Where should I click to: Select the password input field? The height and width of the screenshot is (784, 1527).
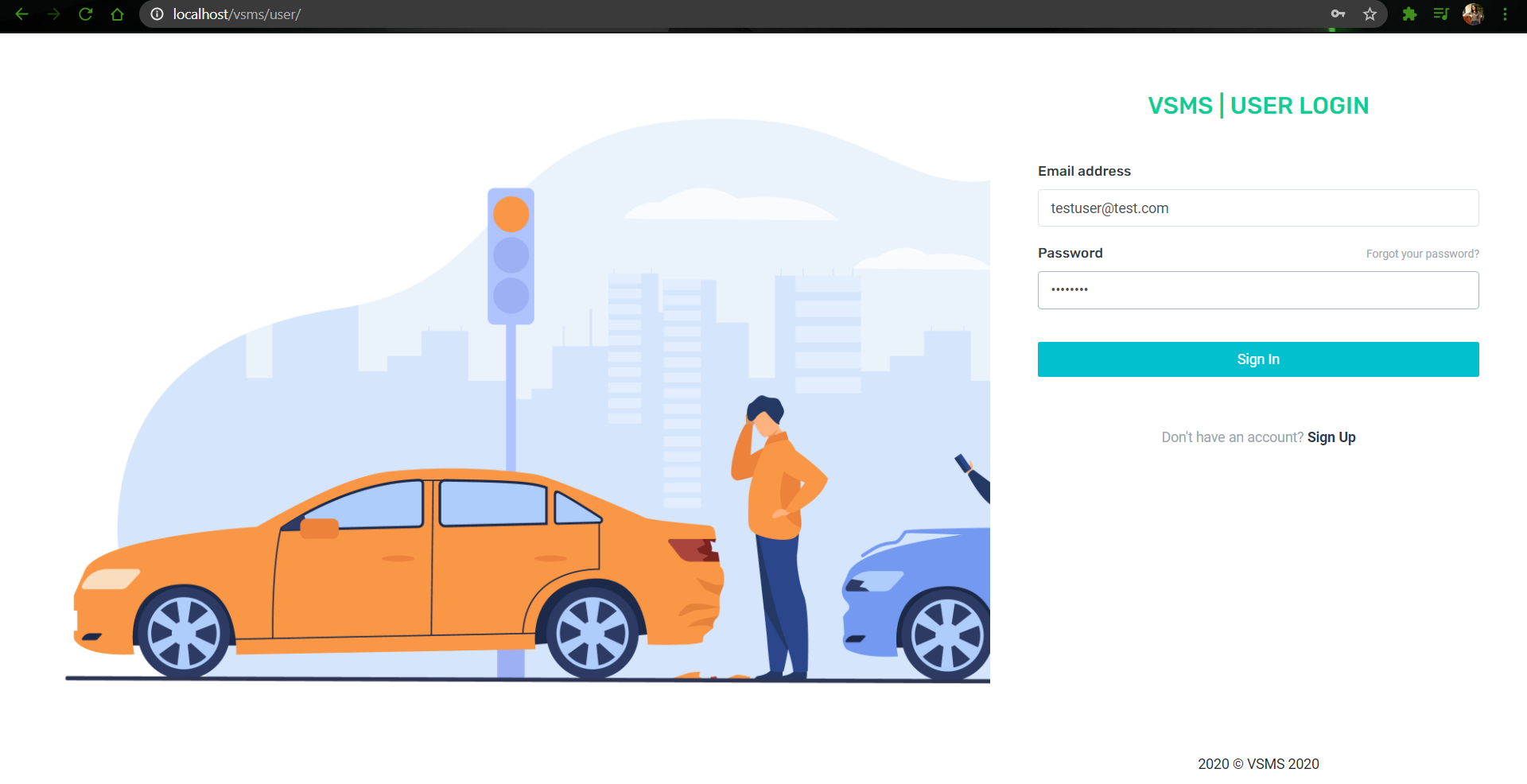1257,289
